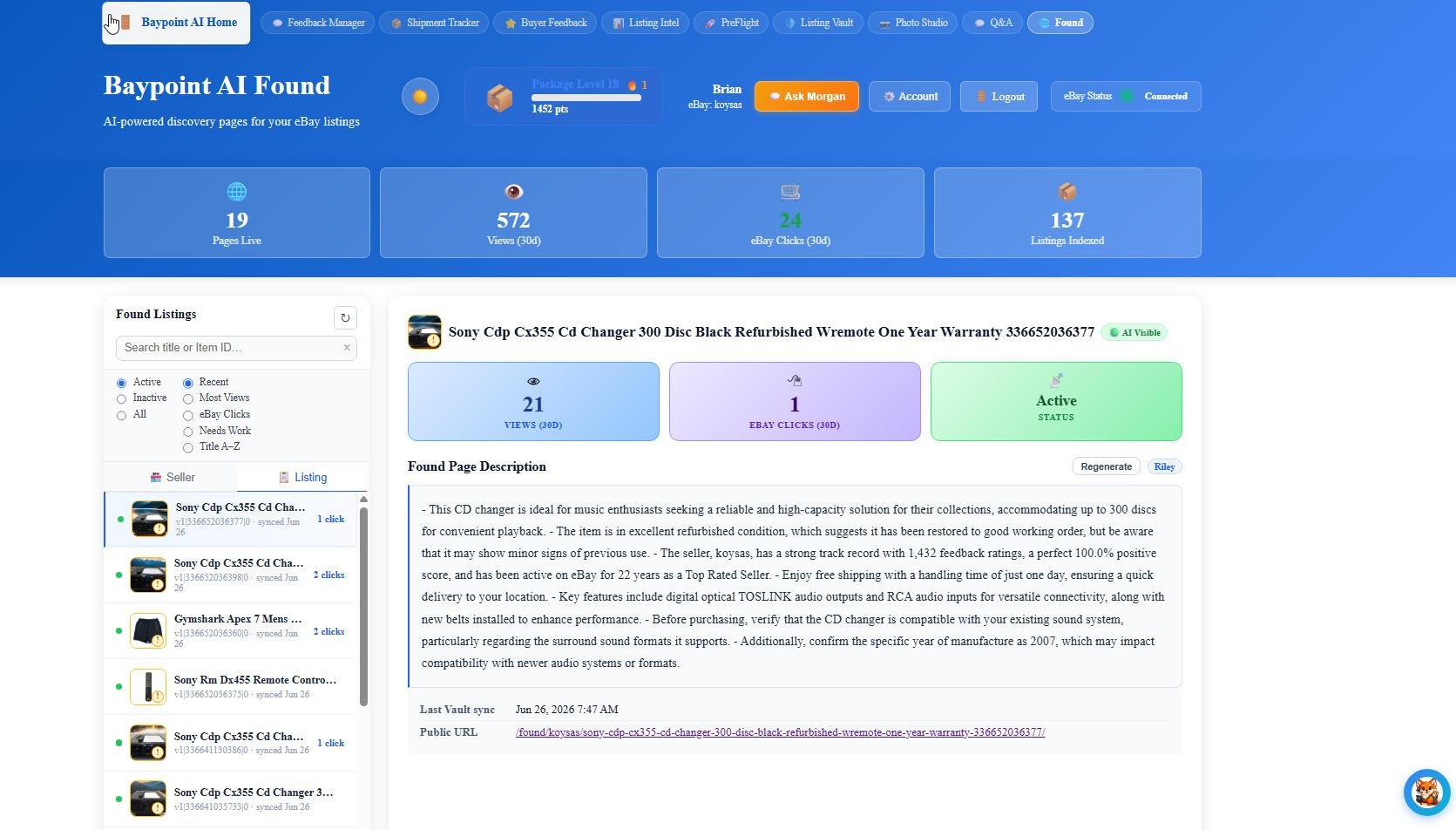This screenshot has width=1456, height=830.
Task: Select the Inactive radio button
Action: 121,399
